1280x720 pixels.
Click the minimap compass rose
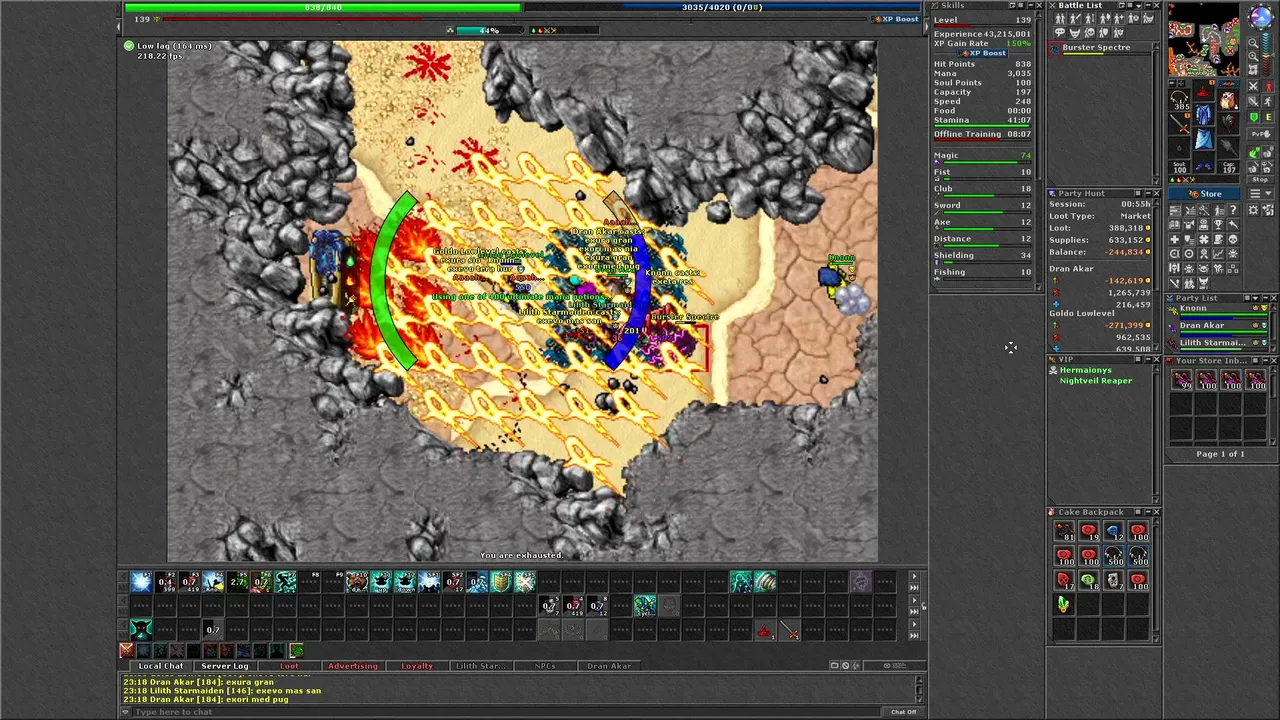pos(1261,17)
